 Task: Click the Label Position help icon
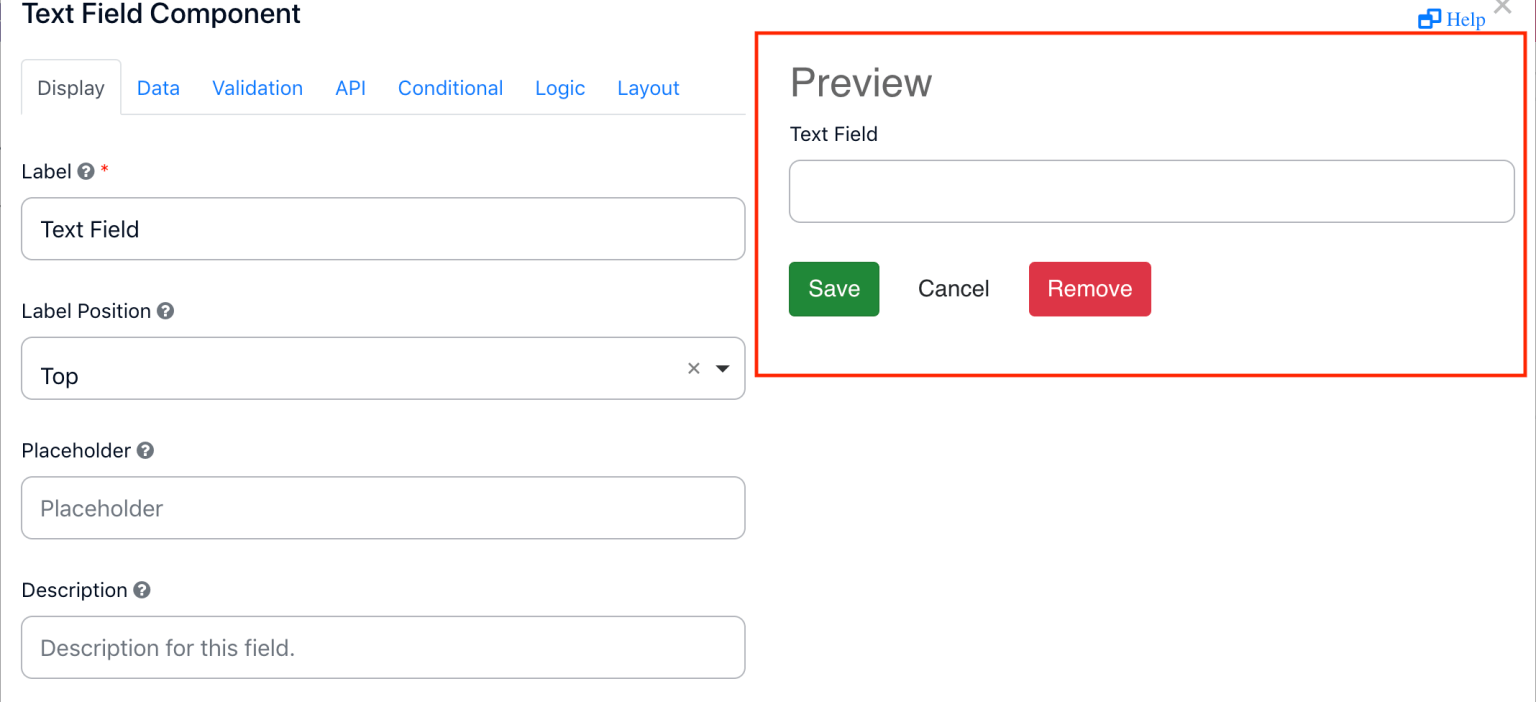pos(166,311)
